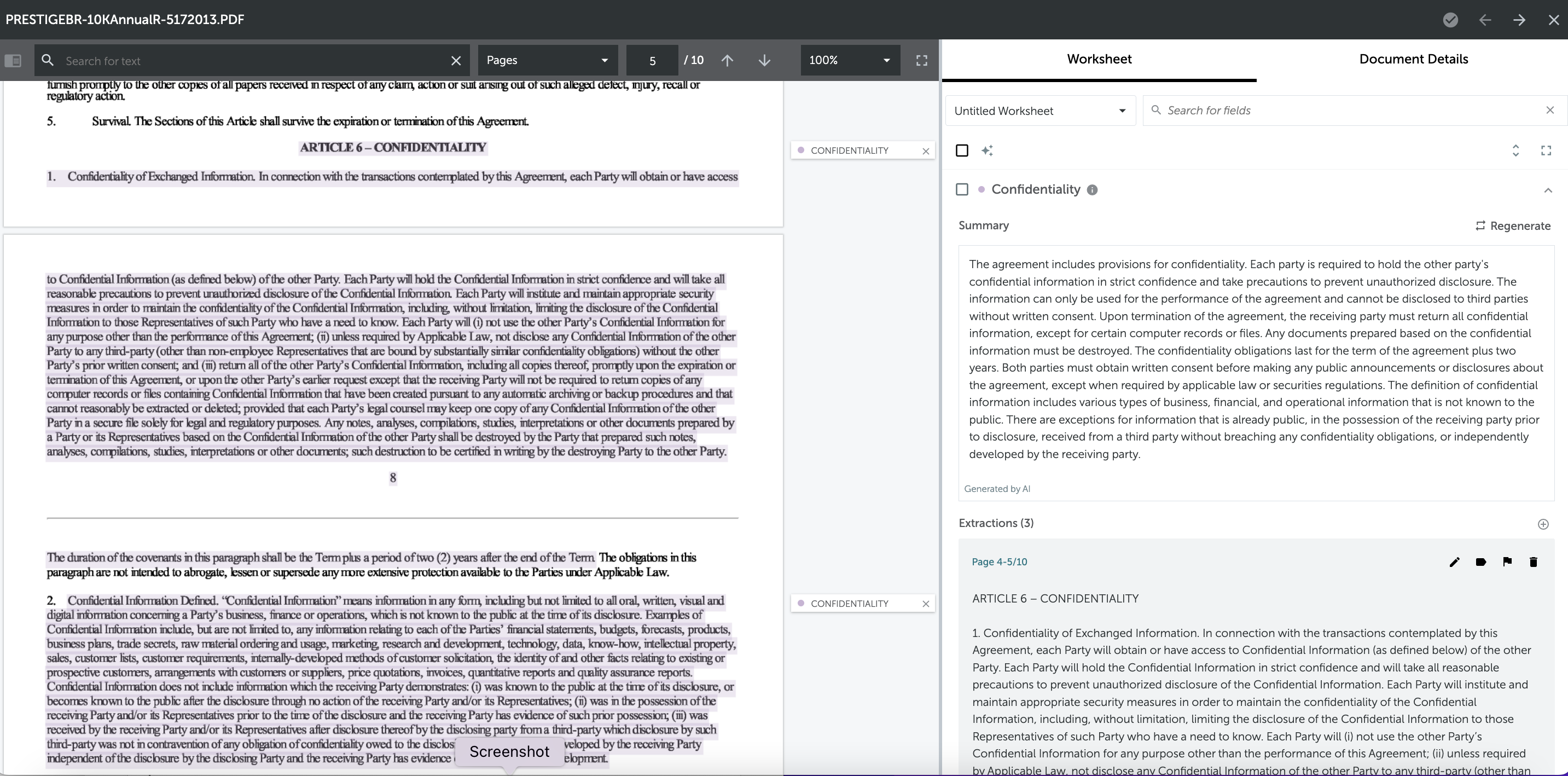Clear the PDF text search field

(456, 60)
